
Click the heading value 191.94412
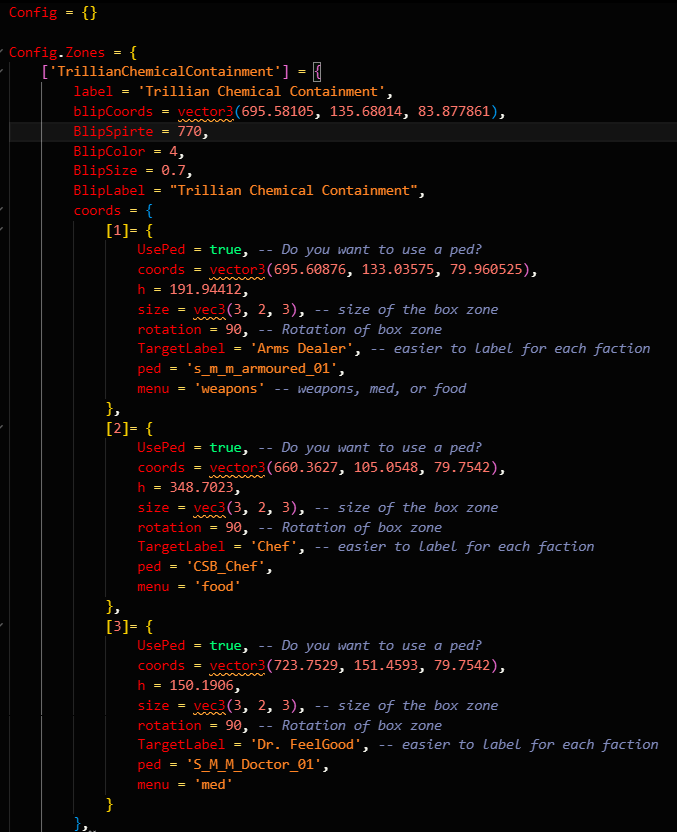205,290
